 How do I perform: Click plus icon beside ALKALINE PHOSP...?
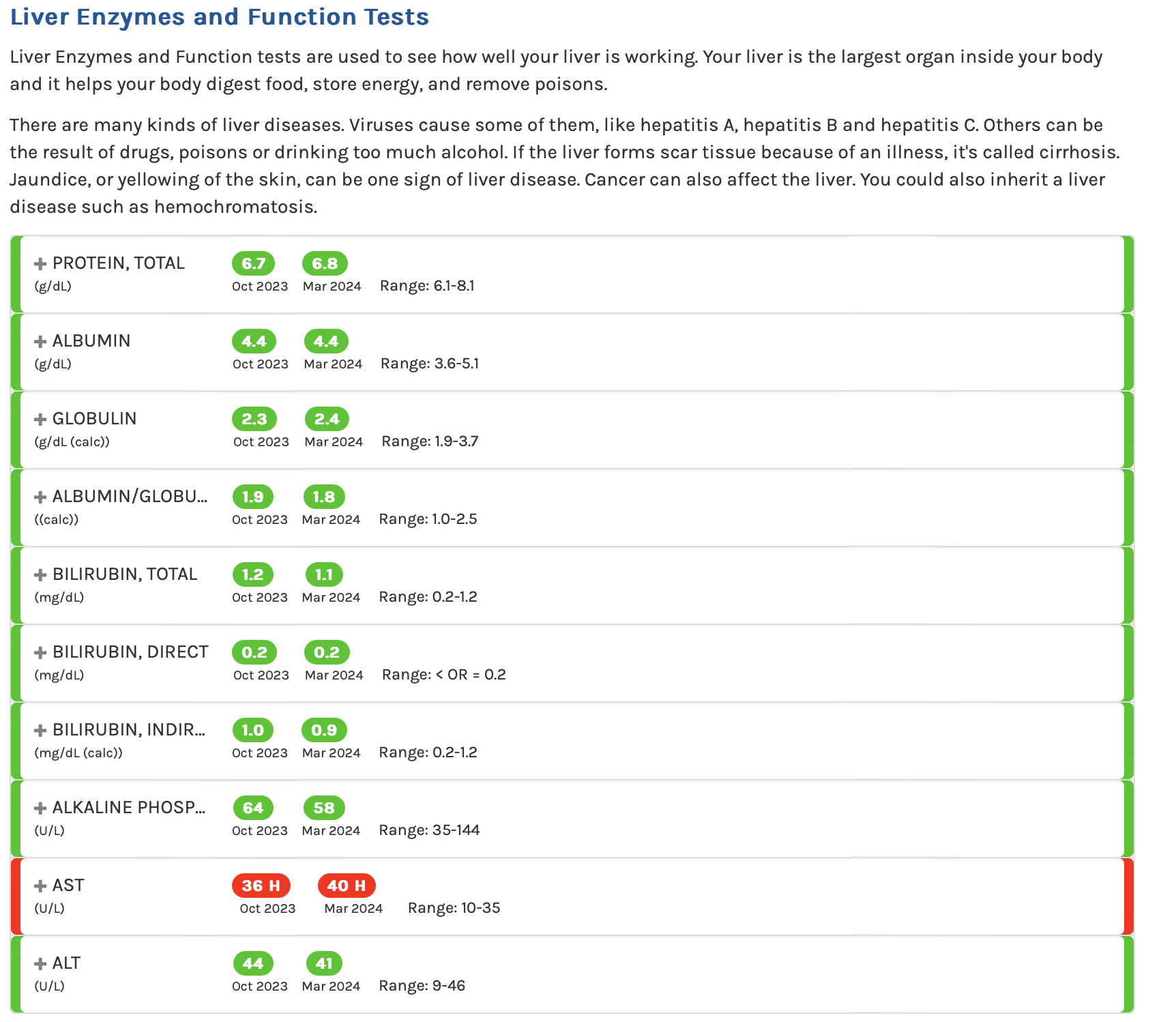point(40,808)
